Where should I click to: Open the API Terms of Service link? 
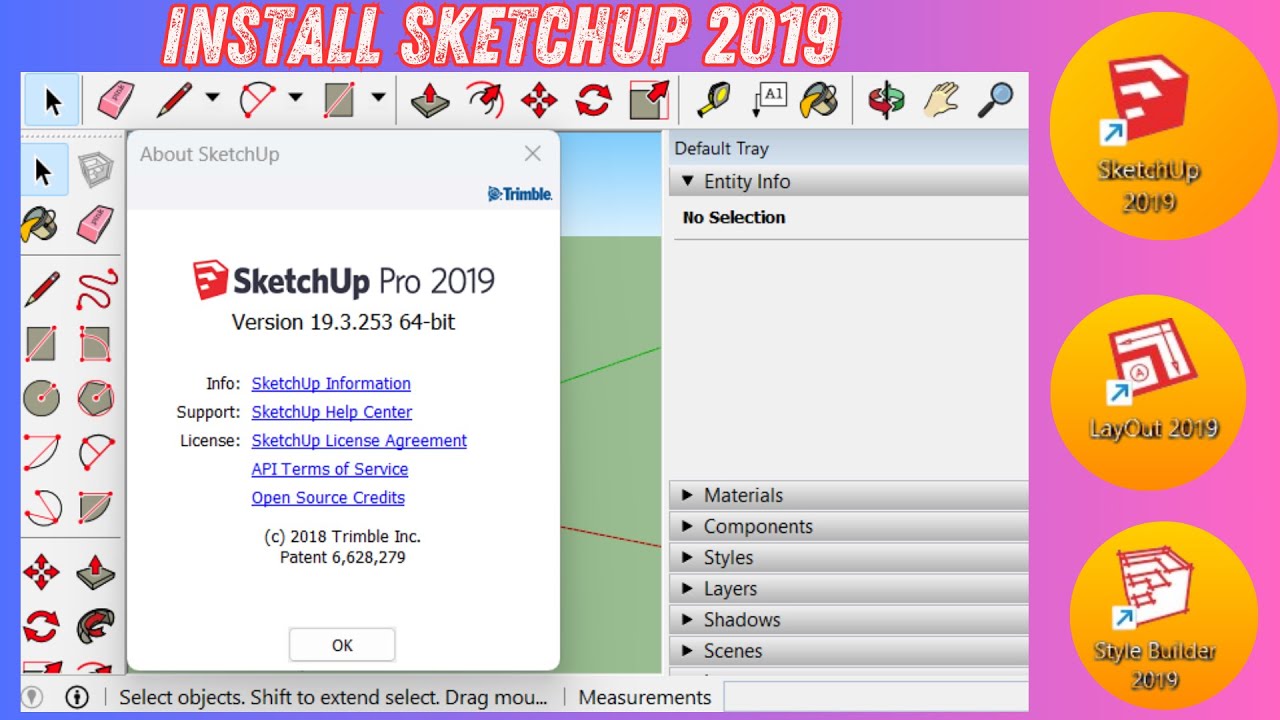pos(330,469)
